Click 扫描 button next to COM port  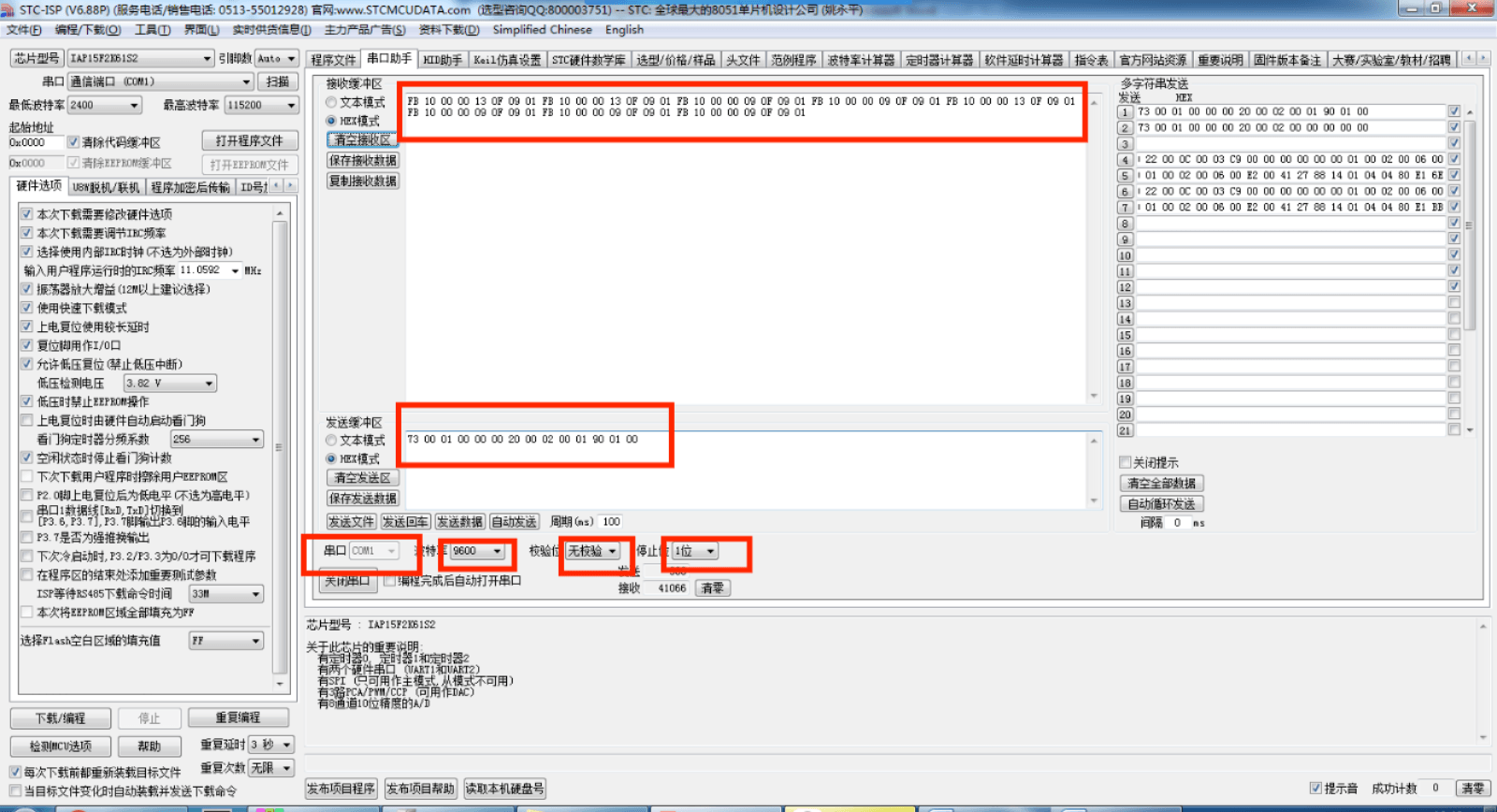point(278,81)
